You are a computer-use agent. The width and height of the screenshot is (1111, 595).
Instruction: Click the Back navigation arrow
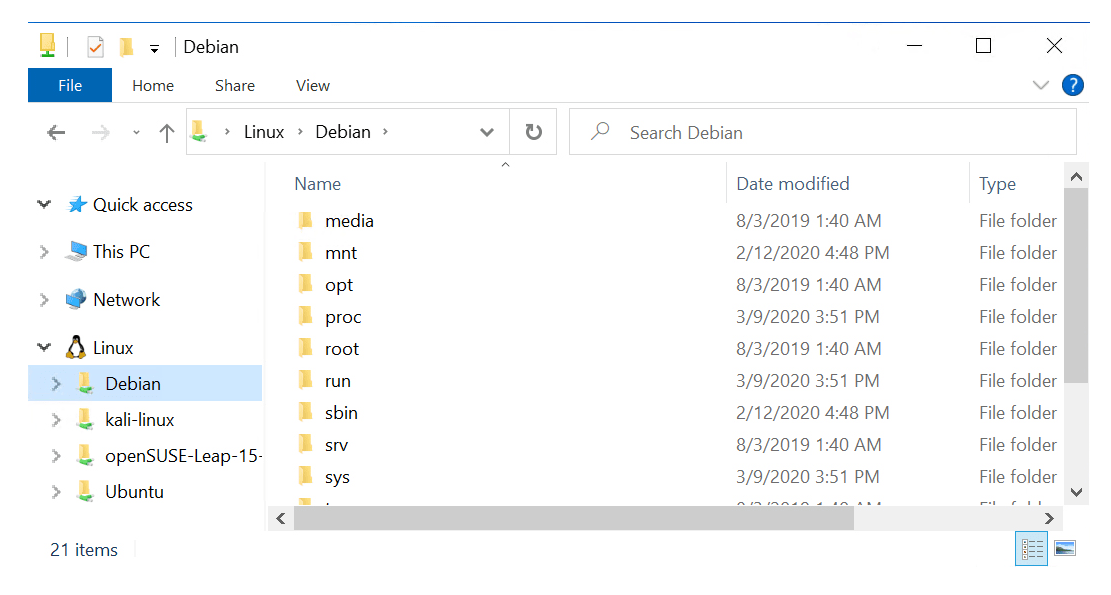56,132
